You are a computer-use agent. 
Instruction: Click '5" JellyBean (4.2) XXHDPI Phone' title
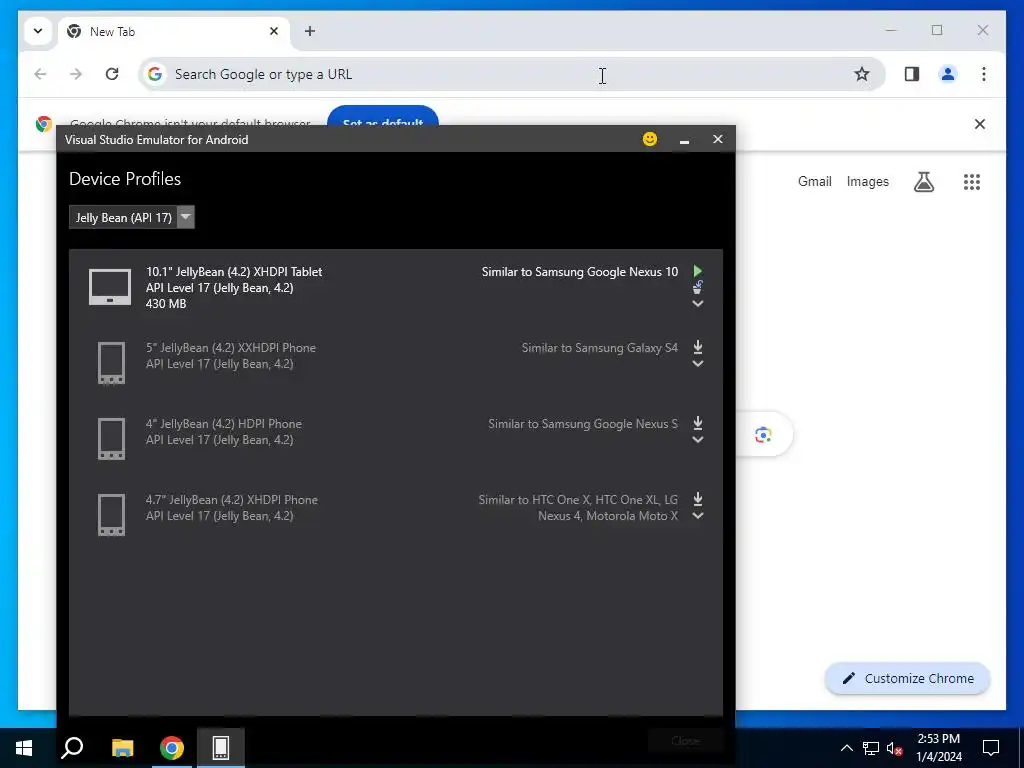[x=231, y=347]
